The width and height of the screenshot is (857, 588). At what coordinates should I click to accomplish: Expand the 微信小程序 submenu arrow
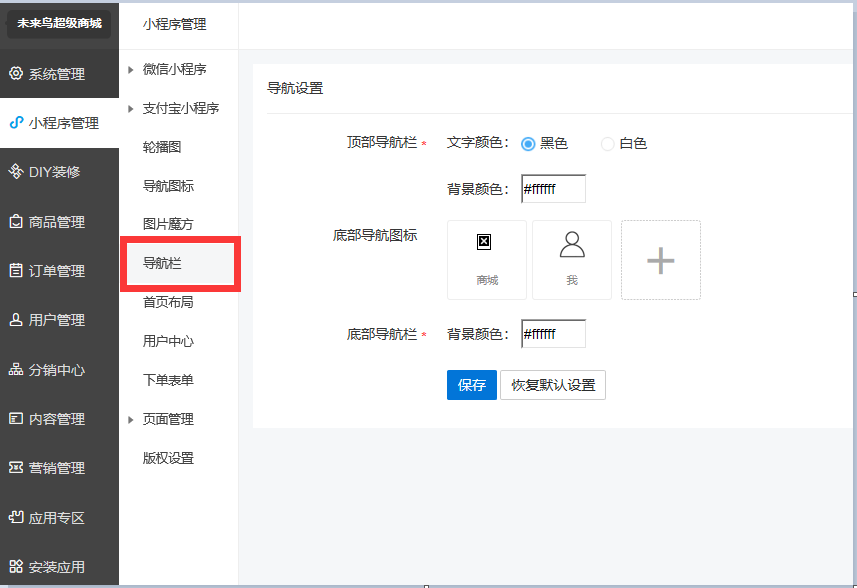click(130, 70)
